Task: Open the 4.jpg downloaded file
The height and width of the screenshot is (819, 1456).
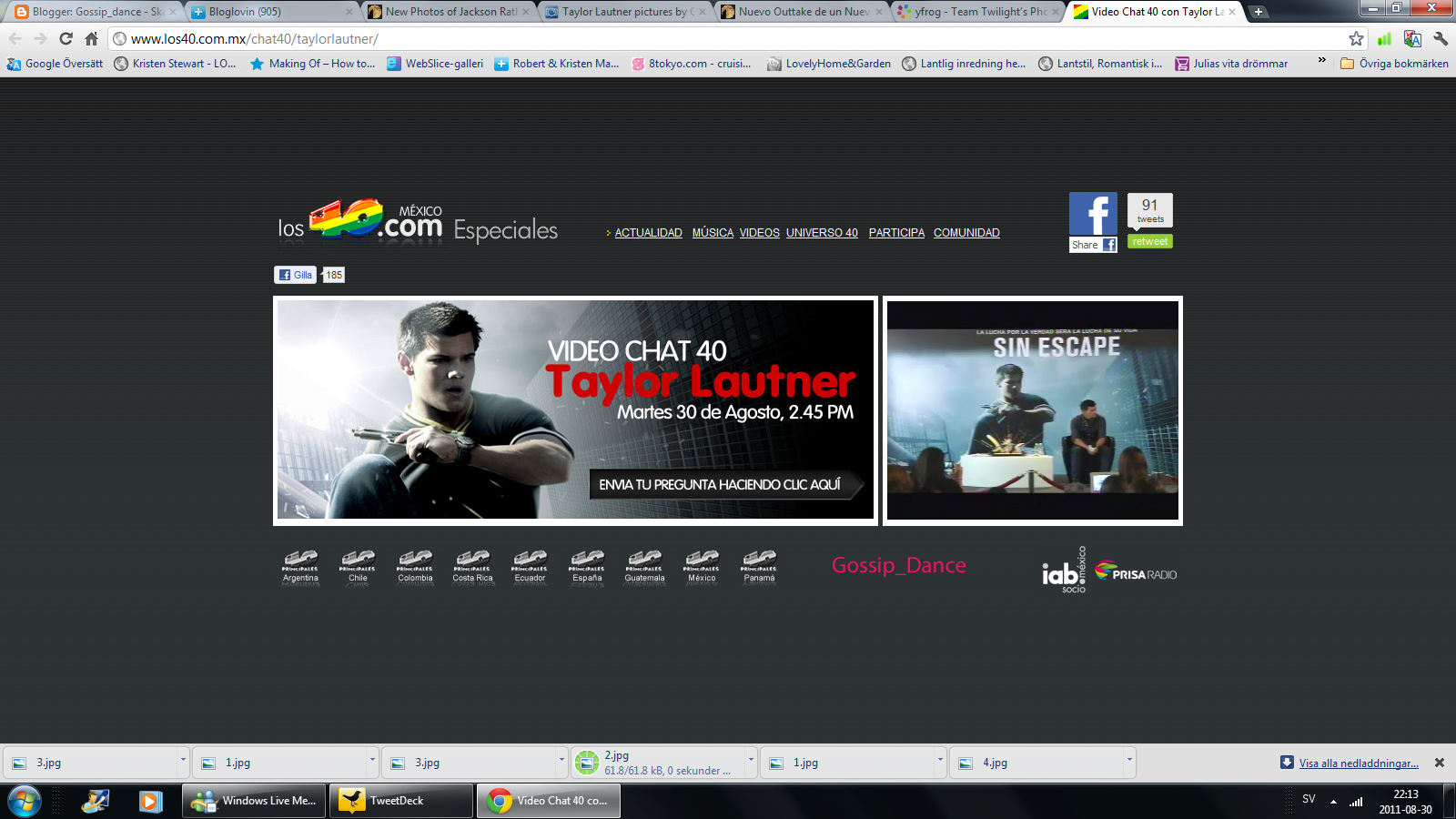Action: click(1036, 763)
